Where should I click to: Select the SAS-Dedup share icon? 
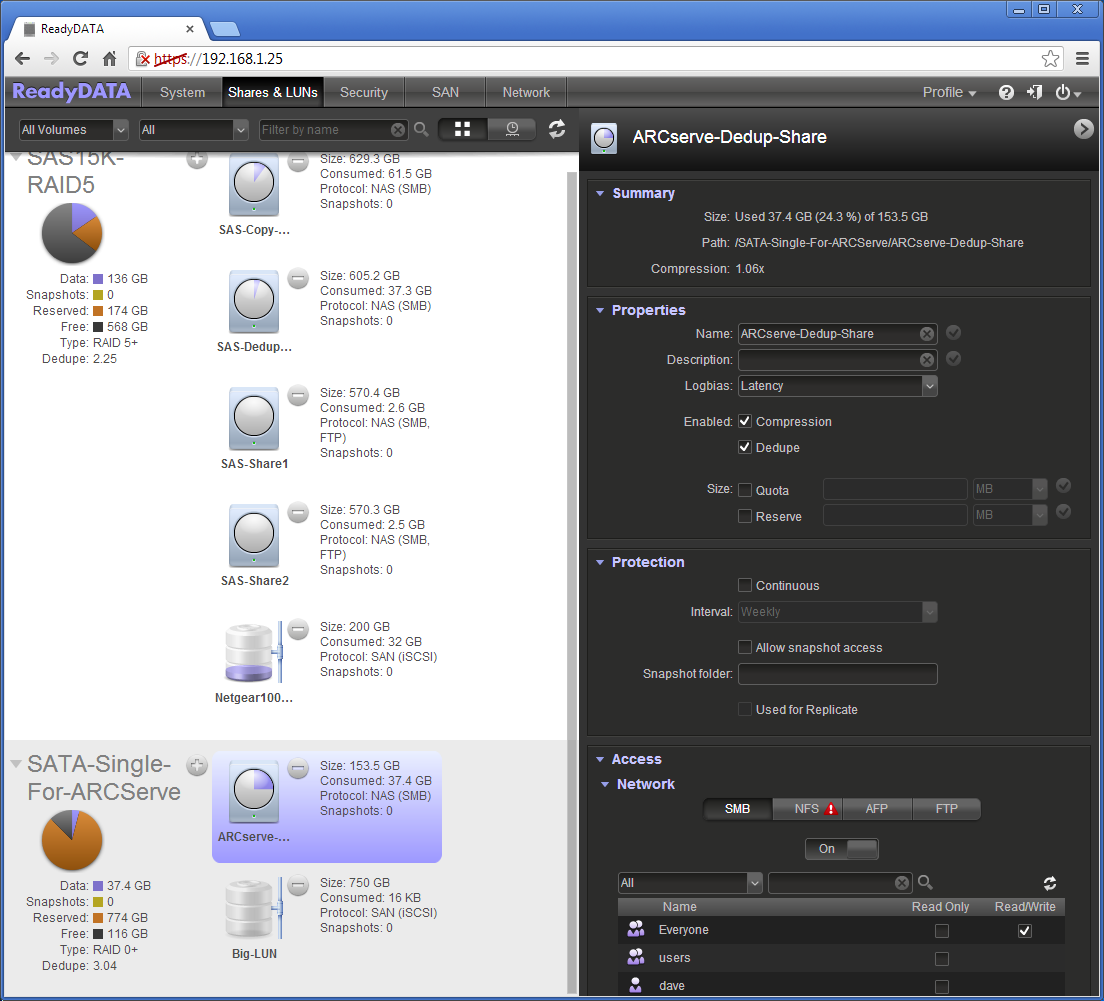tap(253, 301)
